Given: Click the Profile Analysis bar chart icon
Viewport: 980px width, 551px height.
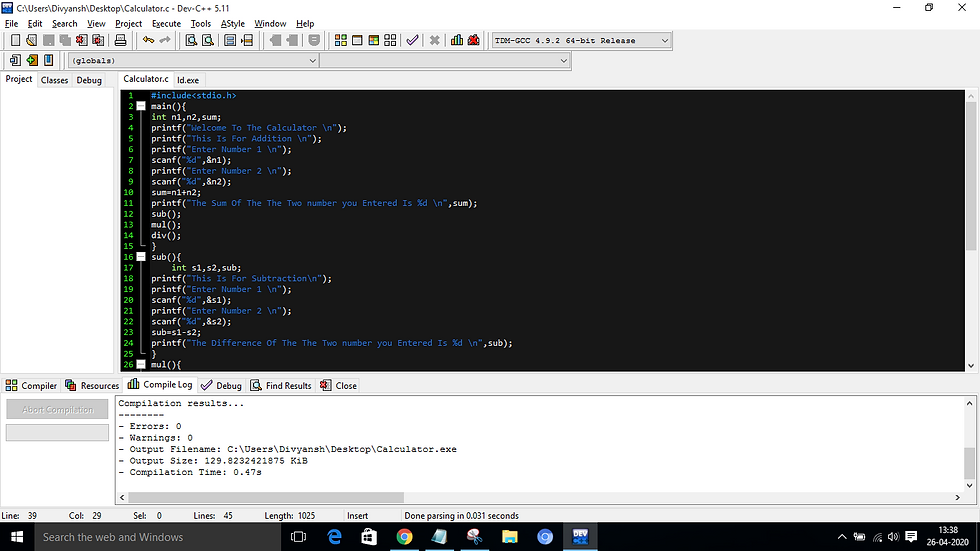Looking at the screenshot, I should [x=457, y=40].
